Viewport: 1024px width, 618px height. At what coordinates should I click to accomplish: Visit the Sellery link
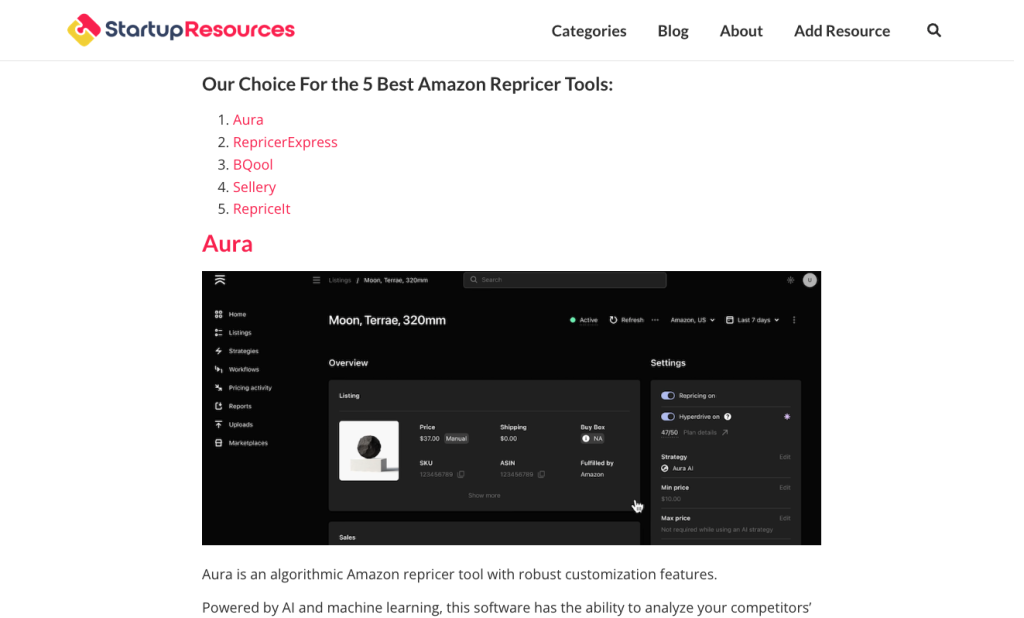coord(254,187)
